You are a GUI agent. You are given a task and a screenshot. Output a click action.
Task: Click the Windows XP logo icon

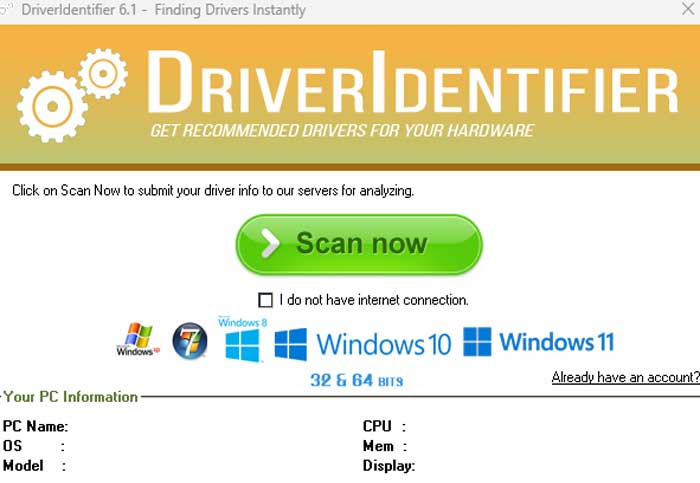(x=138, y=340)
